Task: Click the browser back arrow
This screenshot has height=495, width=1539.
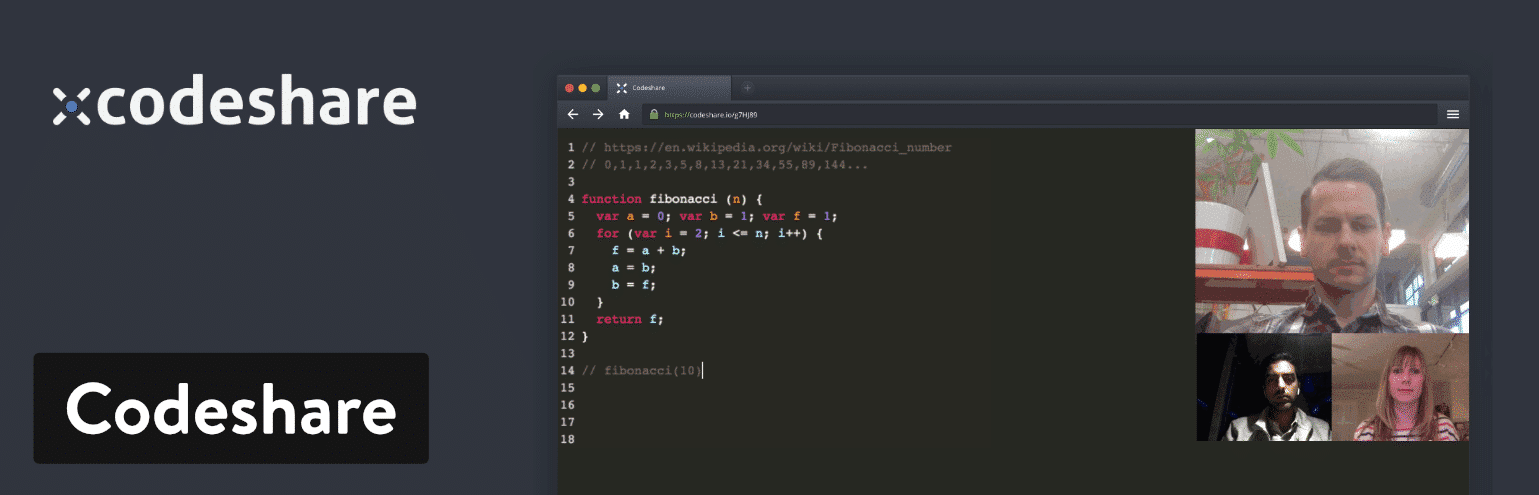Action: tap(573, 114)
